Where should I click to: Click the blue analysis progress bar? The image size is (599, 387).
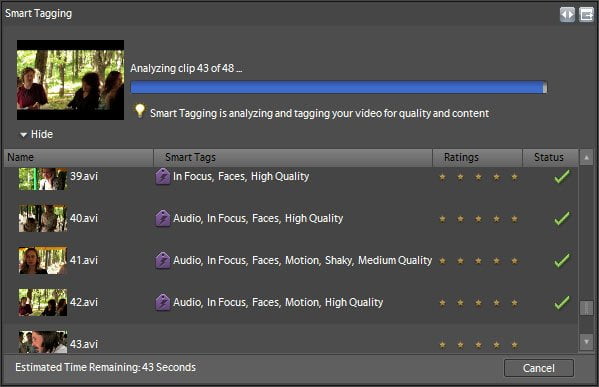tap(339, 87)
